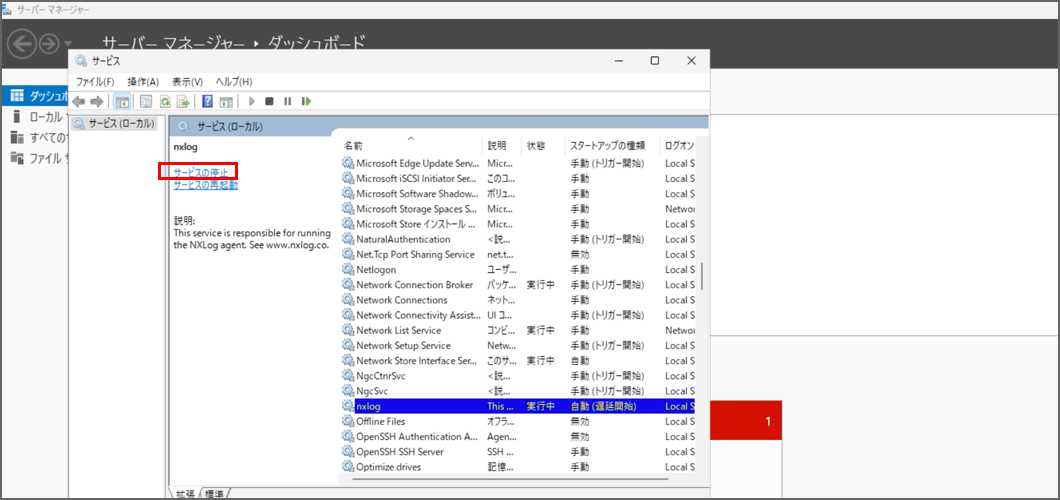
Task: Click the Properties toolbar icon
Action: coord(146,101)
